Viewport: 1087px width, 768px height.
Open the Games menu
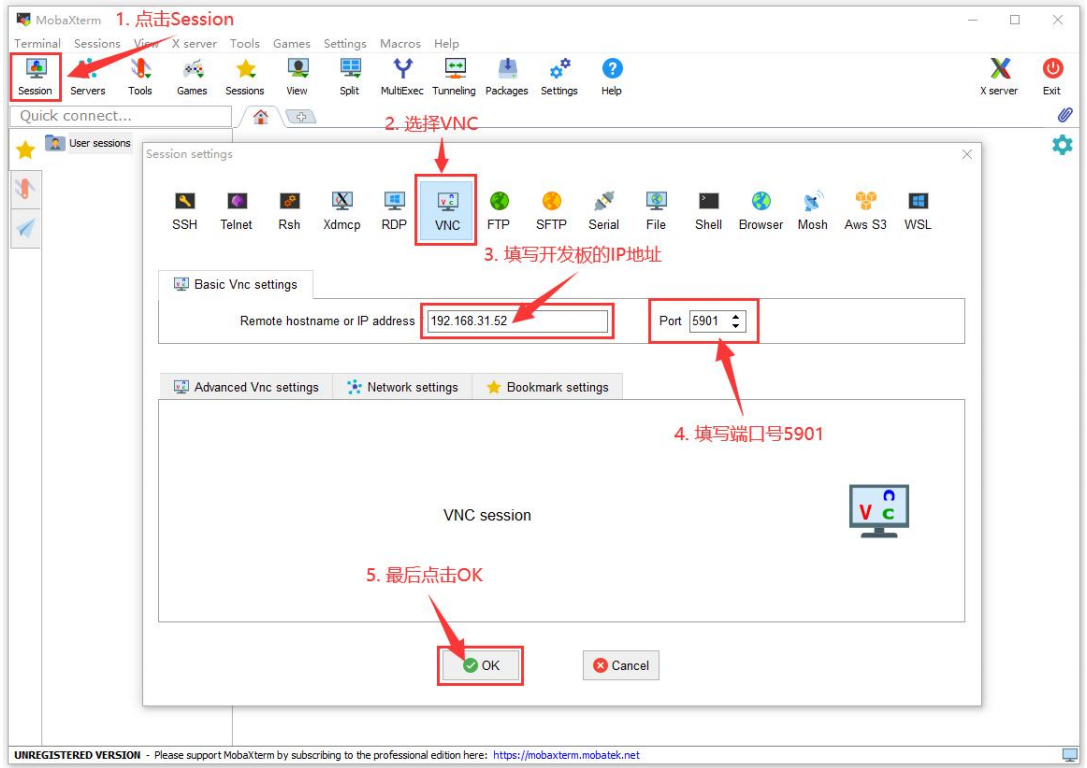tap(292, 43)
